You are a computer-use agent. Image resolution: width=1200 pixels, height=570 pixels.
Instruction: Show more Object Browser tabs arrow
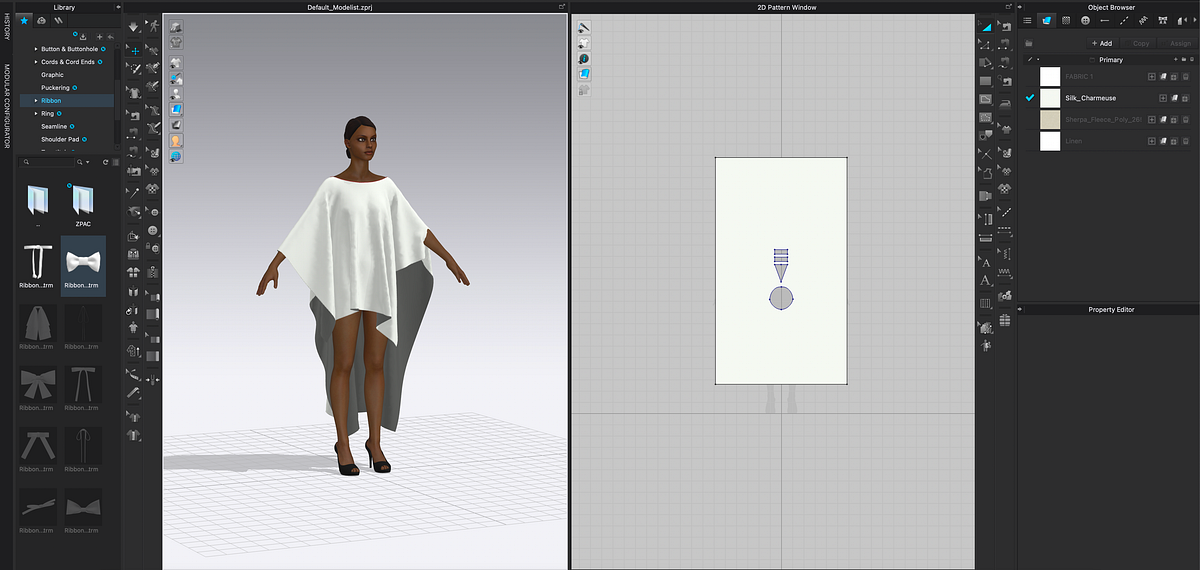[1194, 20]
